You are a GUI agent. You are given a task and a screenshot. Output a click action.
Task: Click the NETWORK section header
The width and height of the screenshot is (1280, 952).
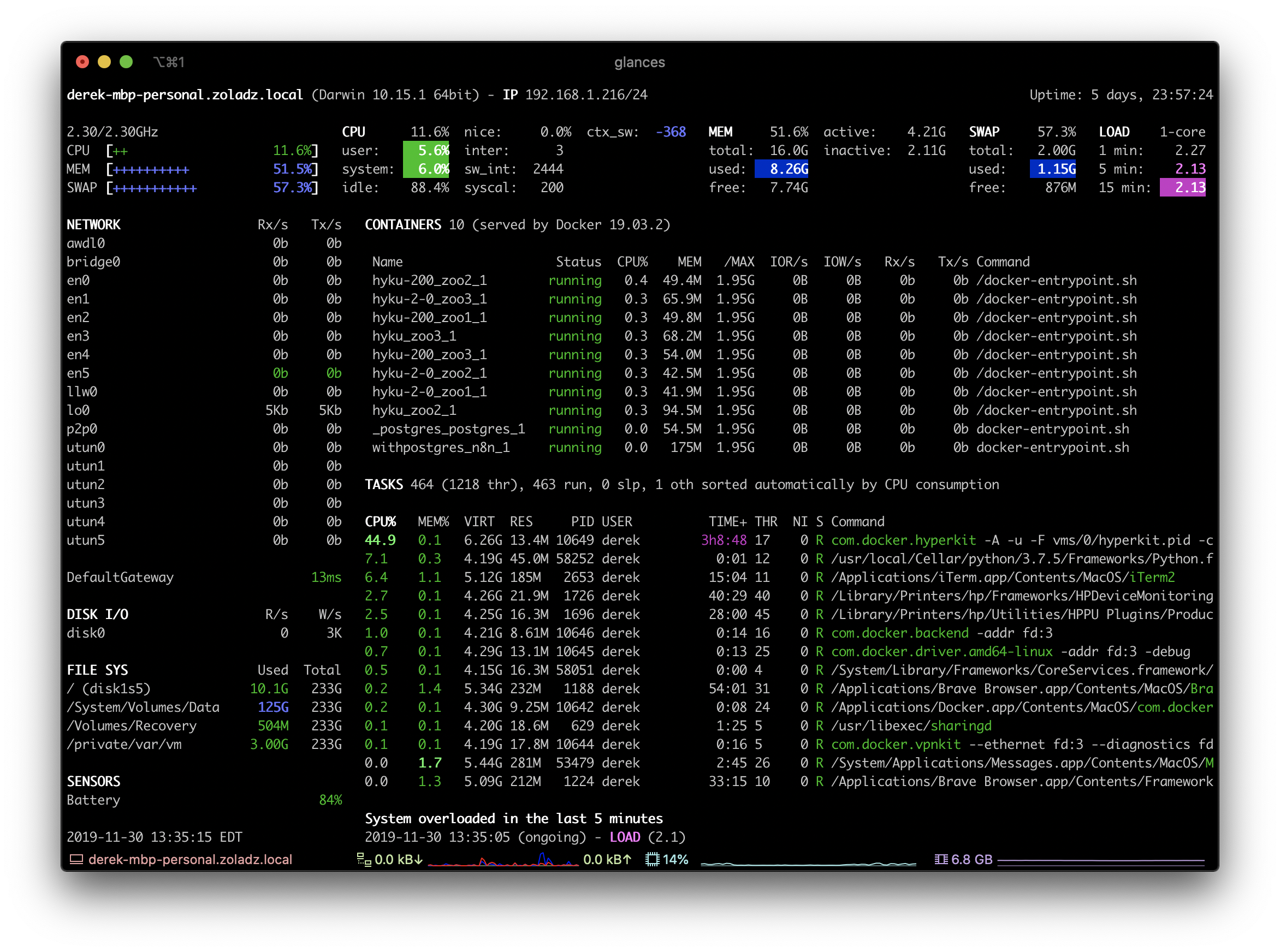click(x=93, y=225)
